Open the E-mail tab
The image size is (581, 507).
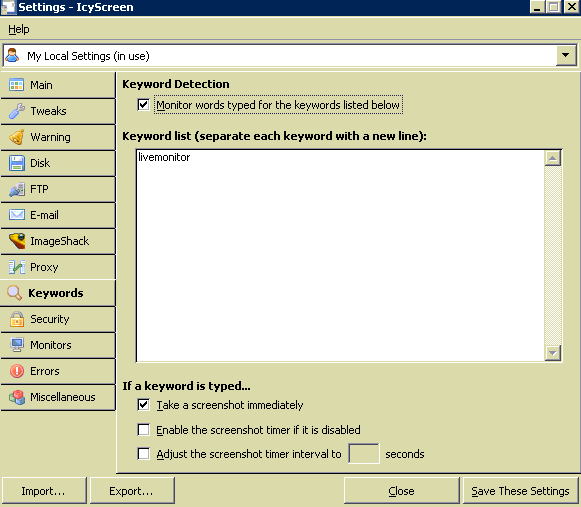coord(58,215)
